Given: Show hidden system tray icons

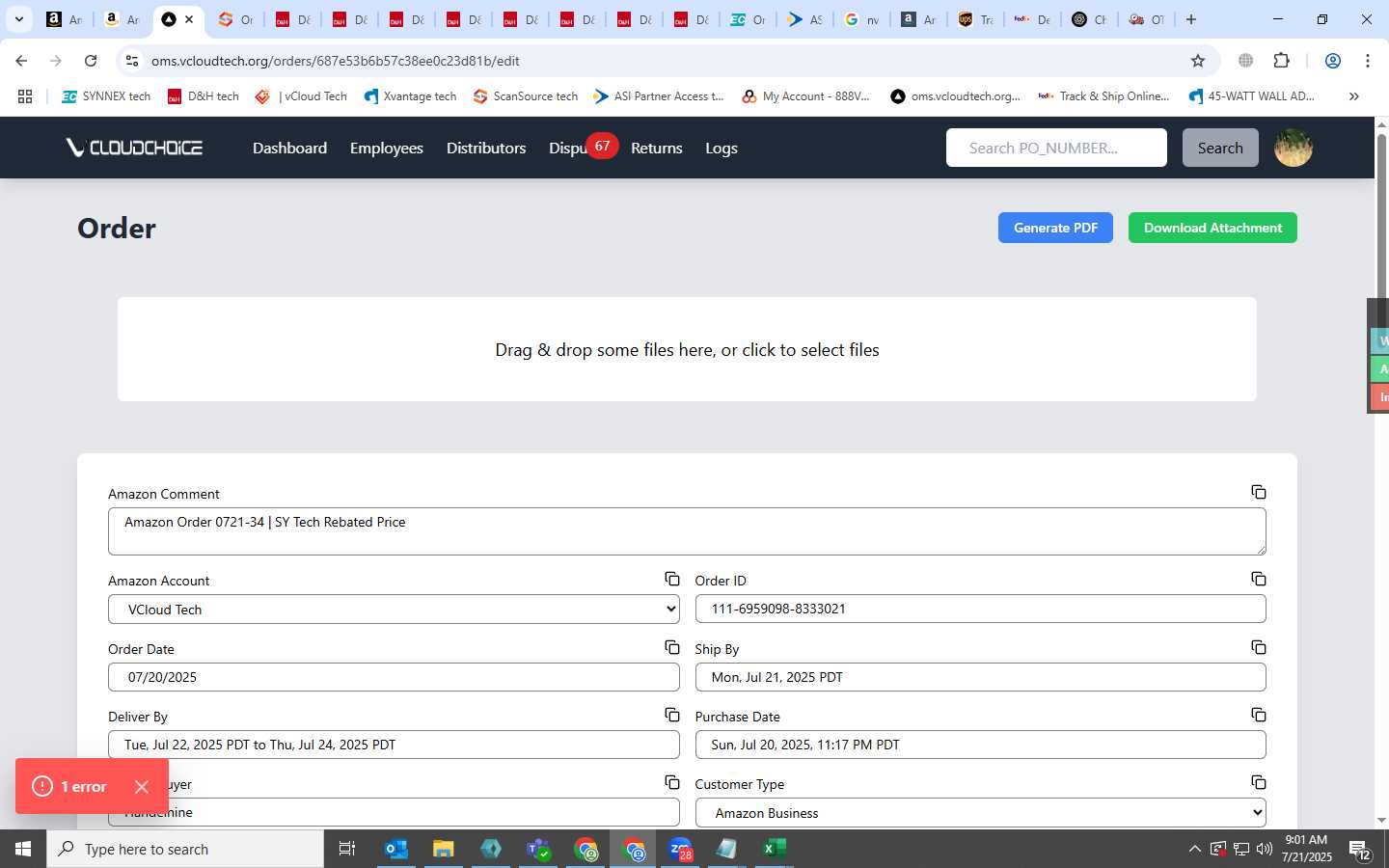Looking at the screenshot, I should pos(1194,849).
